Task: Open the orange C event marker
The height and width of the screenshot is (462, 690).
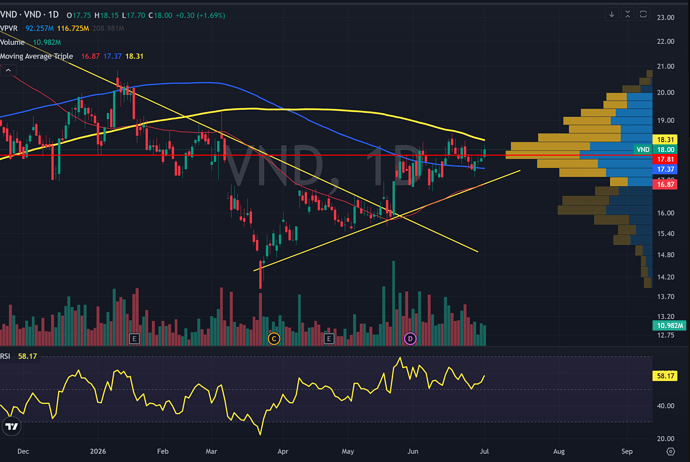Action: [x=274, y=338]
